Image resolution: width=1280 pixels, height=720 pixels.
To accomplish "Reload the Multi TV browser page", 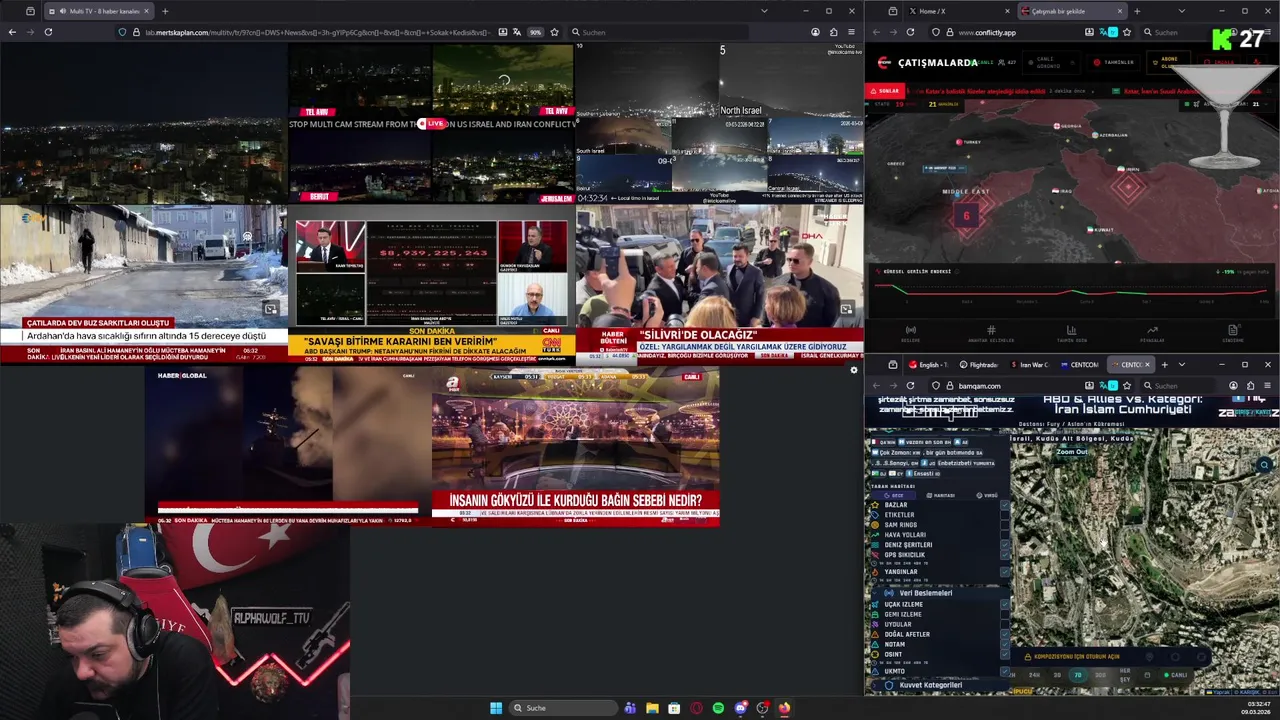I will click(x=48, y=32).
